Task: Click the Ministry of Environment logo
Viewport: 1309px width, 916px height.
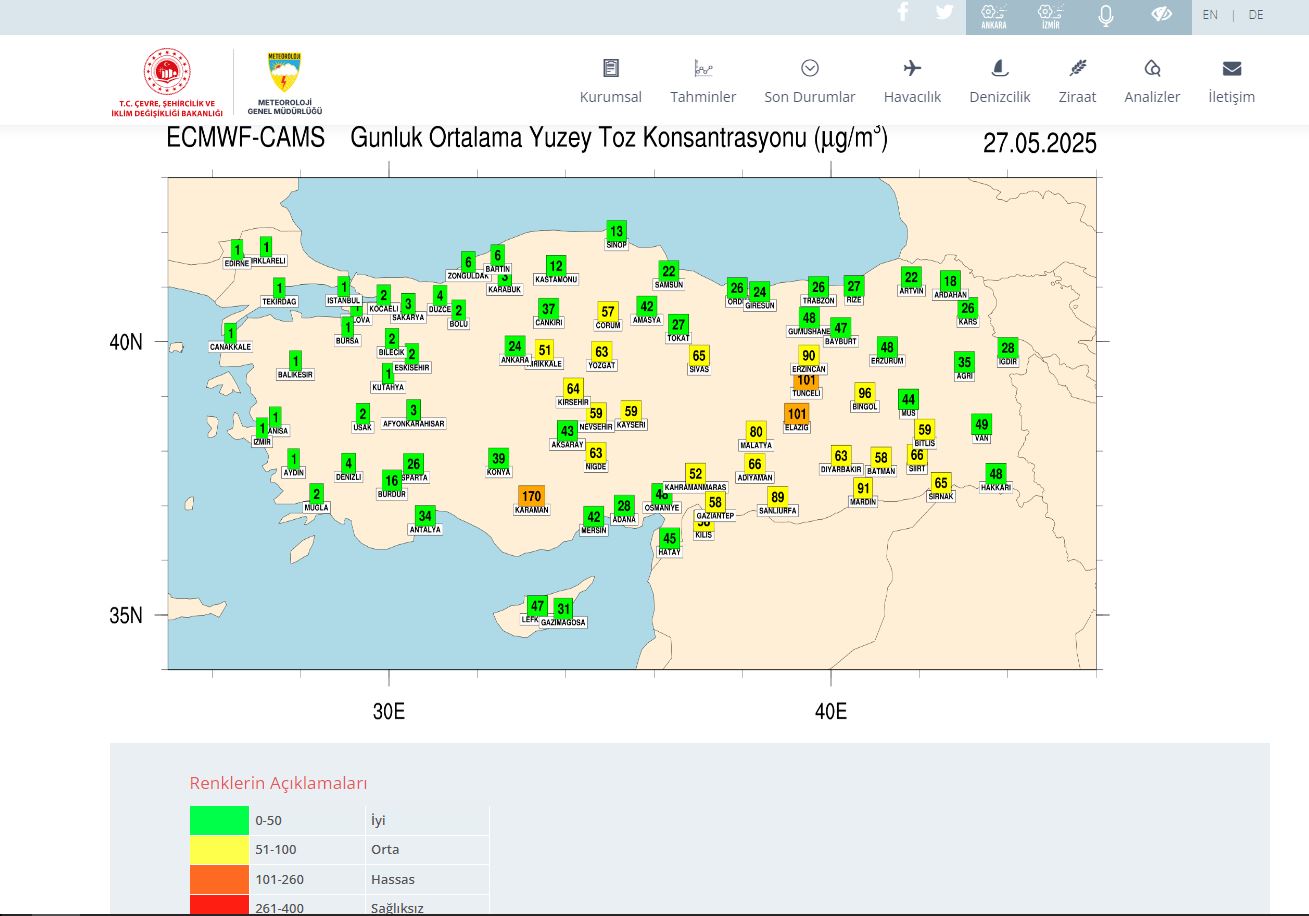Action: 167,83
